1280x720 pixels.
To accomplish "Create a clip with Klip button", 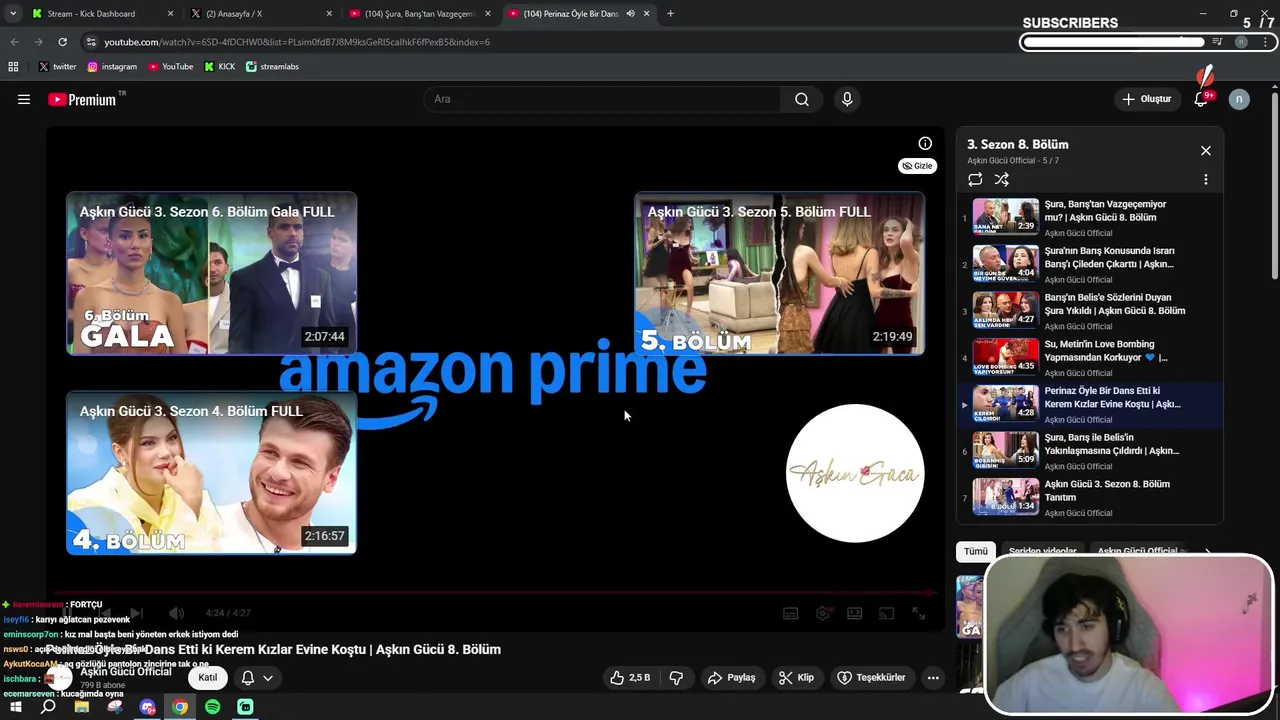I will click(x=796, y=678).
